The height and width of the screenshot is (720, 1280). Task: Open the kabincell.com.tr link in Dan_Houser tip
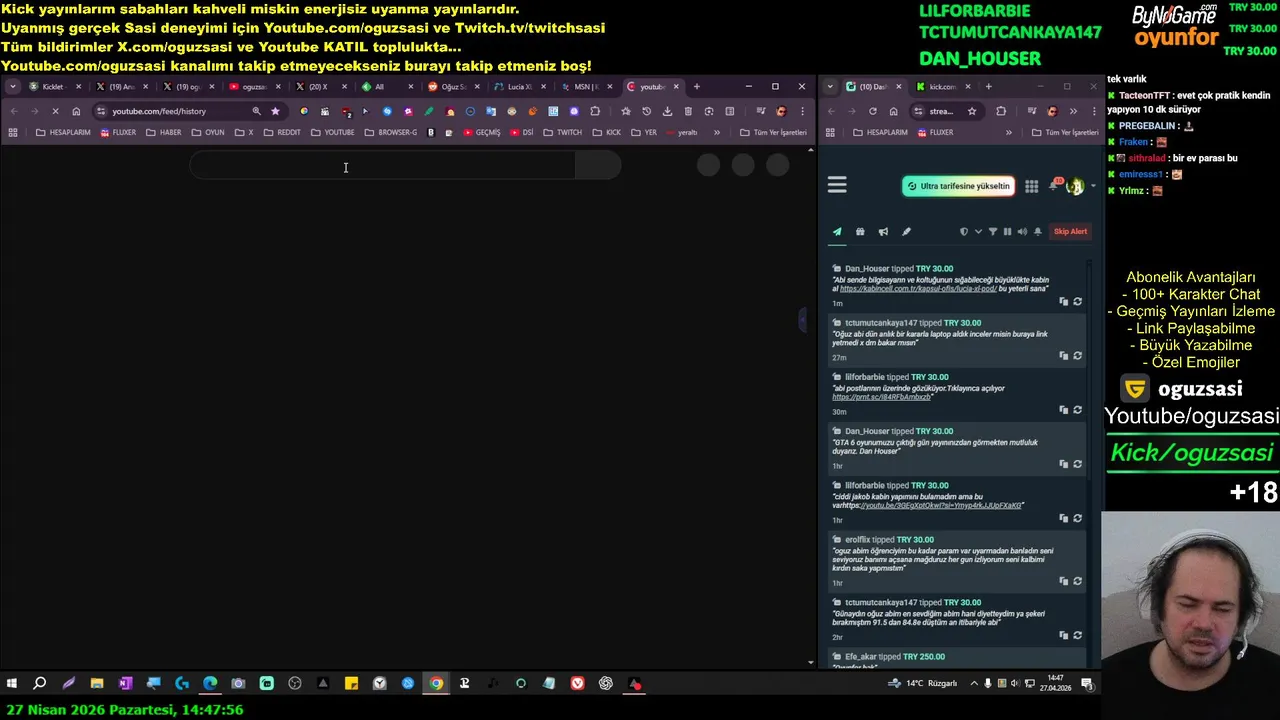[918, 289]
